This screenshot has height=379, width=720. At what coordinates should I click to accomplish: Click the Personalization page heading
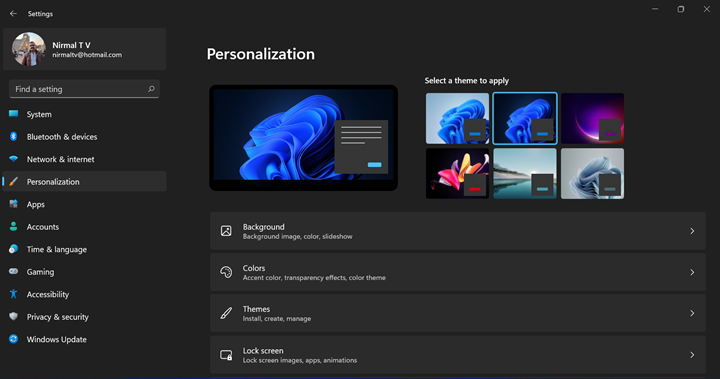[x=261, y=54]
